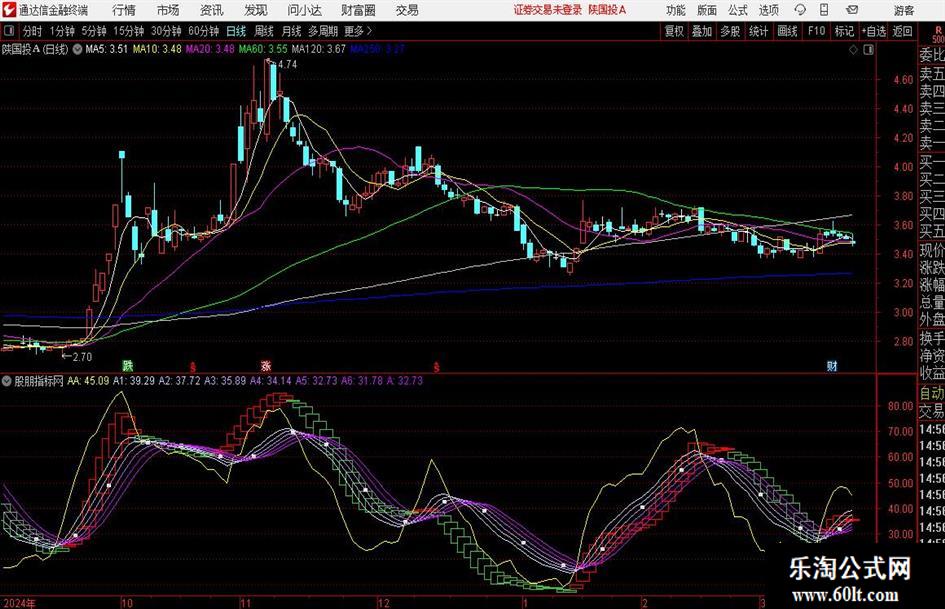The image size is (945, 609).
Task: Click the 返回 button
Action: (902, 31)
